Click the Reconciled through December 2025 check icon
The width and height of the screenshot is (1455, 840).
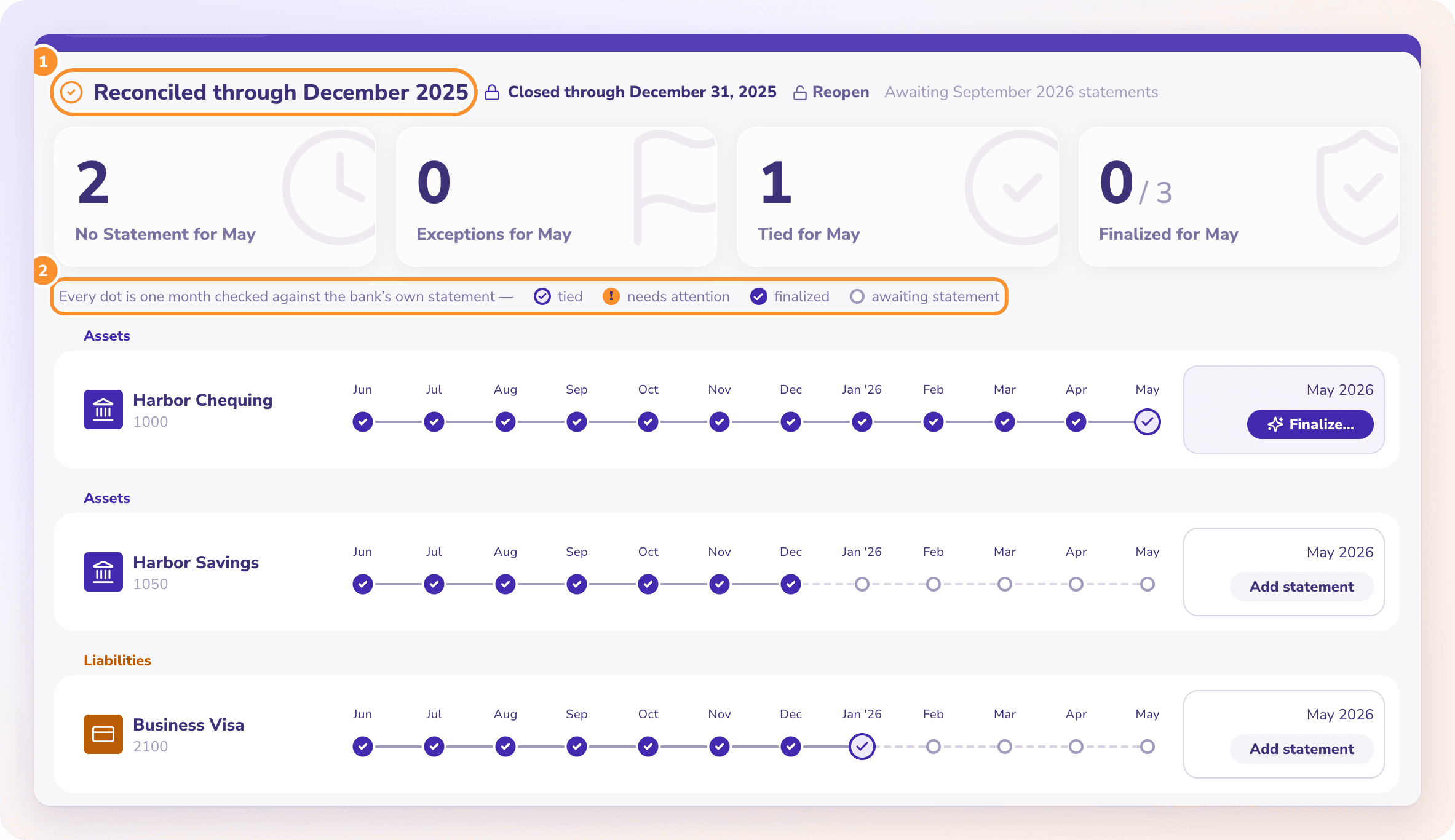[x=72, y=92]
